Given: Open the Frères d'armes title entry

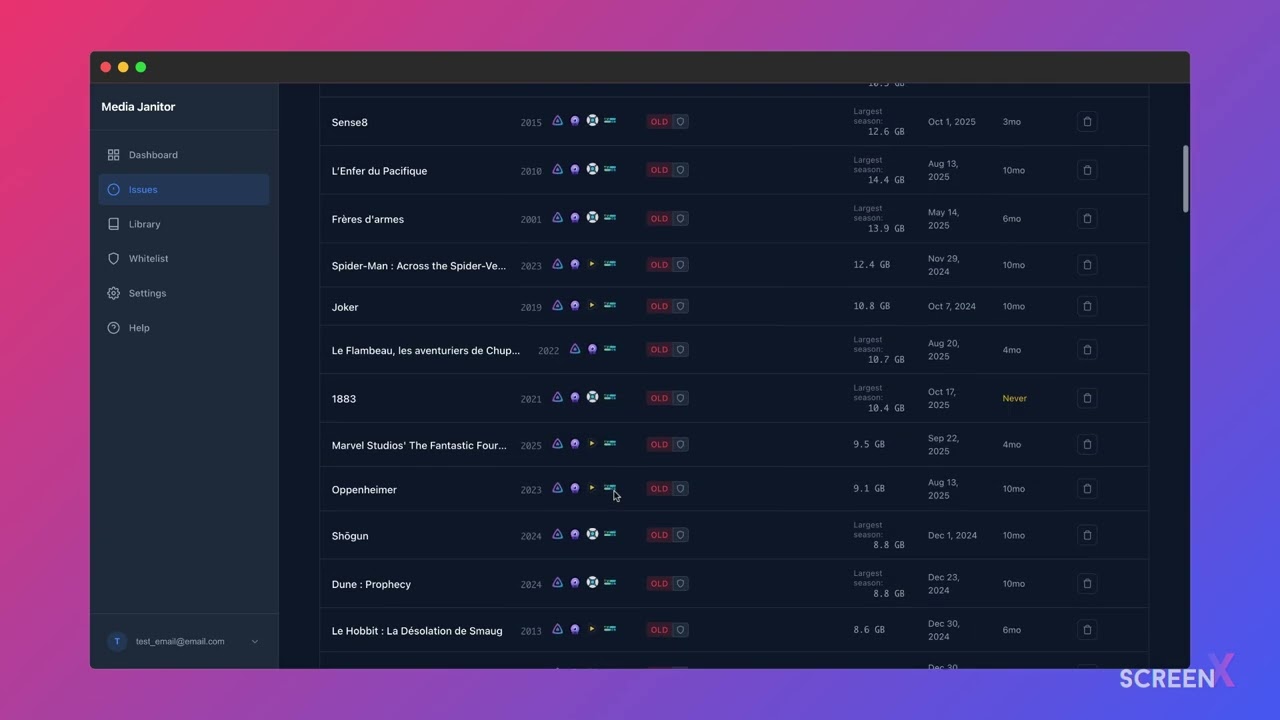Looking at the screenshot, I should click(x=368, y=219).
